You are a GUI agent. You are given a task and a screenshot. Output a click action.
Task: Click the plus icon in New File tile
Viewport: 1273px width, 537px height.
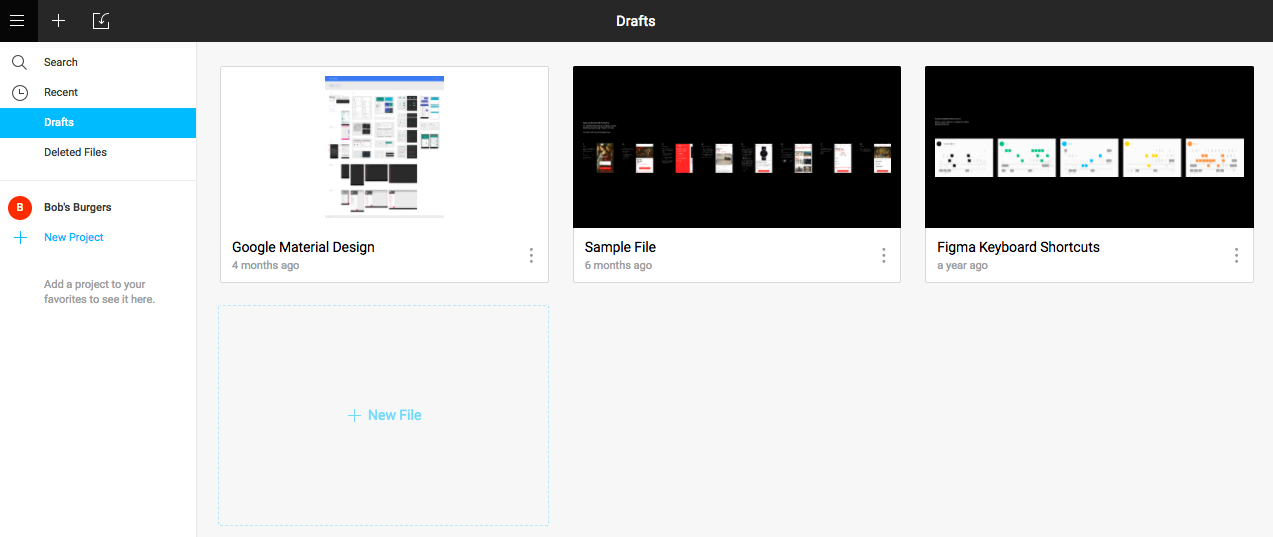tap(354, 415)
